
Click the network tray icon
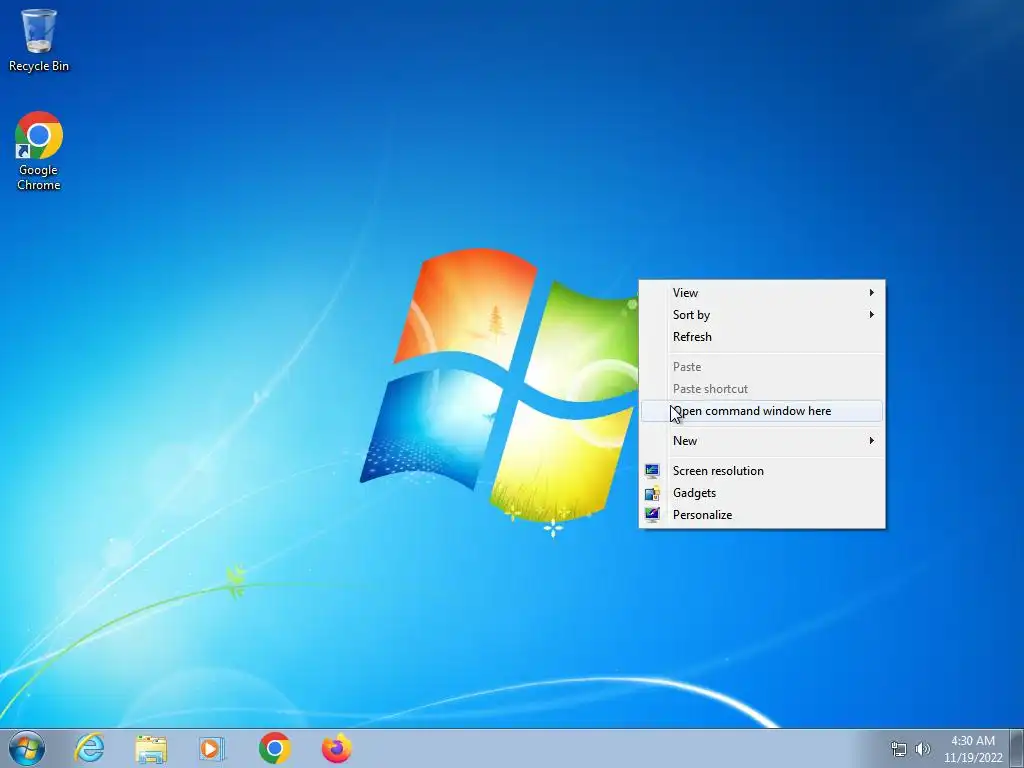coord(899,749)
